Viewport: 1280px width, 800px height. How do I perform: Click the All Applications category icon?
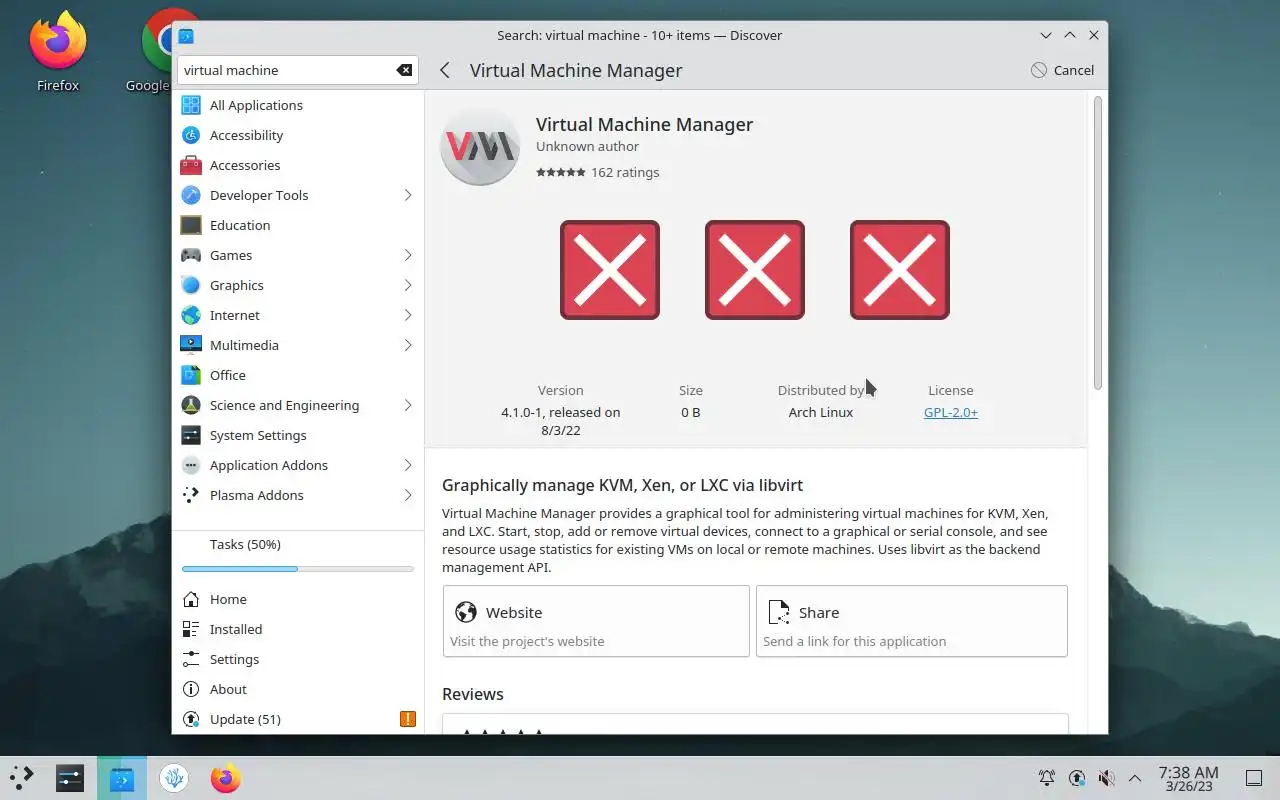[191, 105]
